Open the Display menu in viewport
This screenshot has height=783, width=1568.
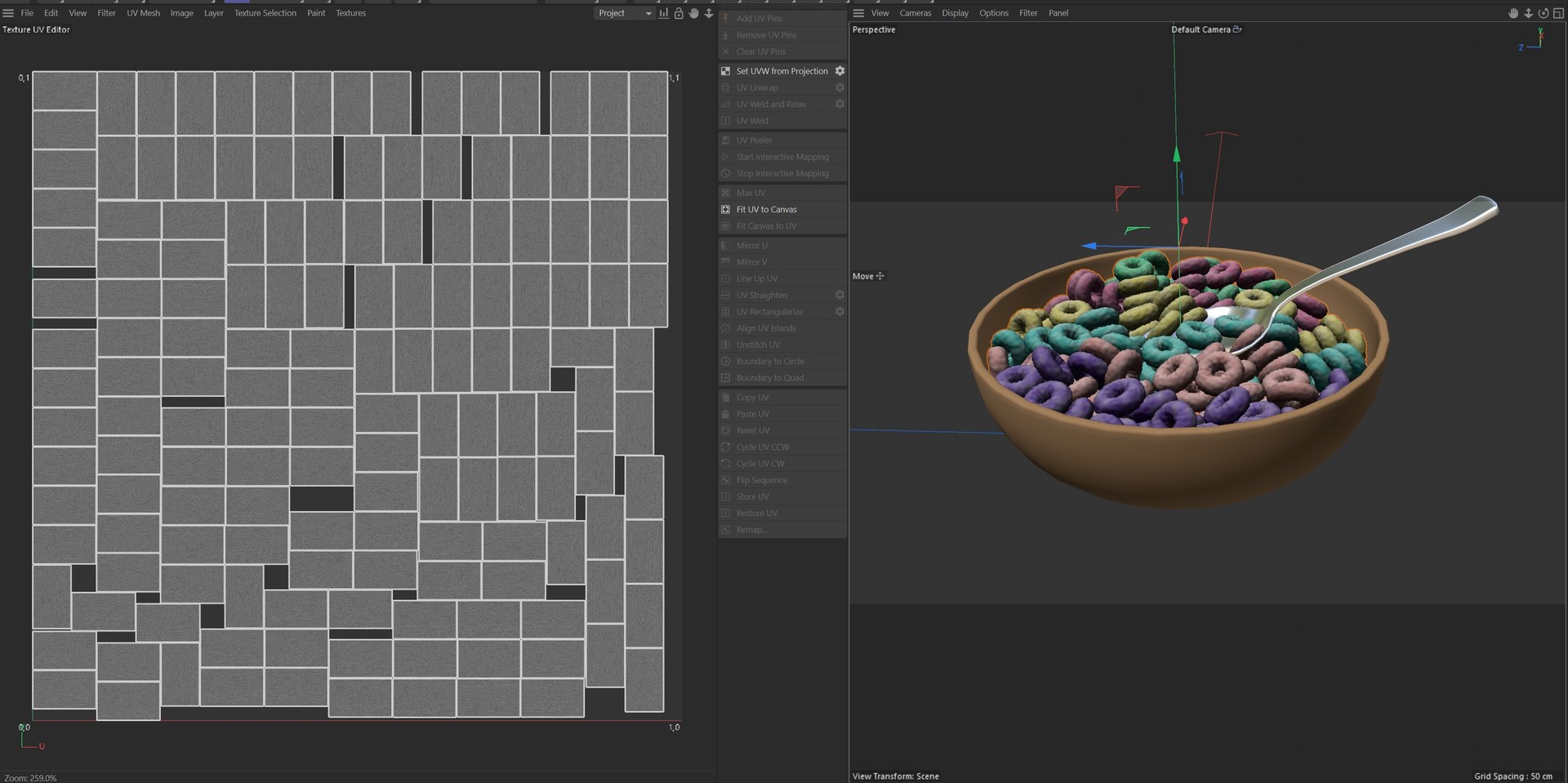click(955, 13)
